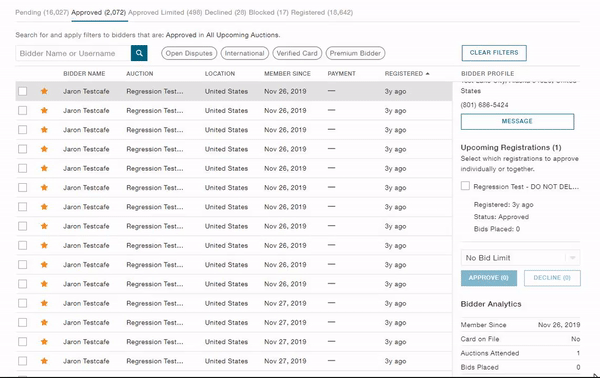Click the star in the highlighted Jaron Testcafe row
Viewport: 600px width, 378px height.
click(x=44, y=91)
